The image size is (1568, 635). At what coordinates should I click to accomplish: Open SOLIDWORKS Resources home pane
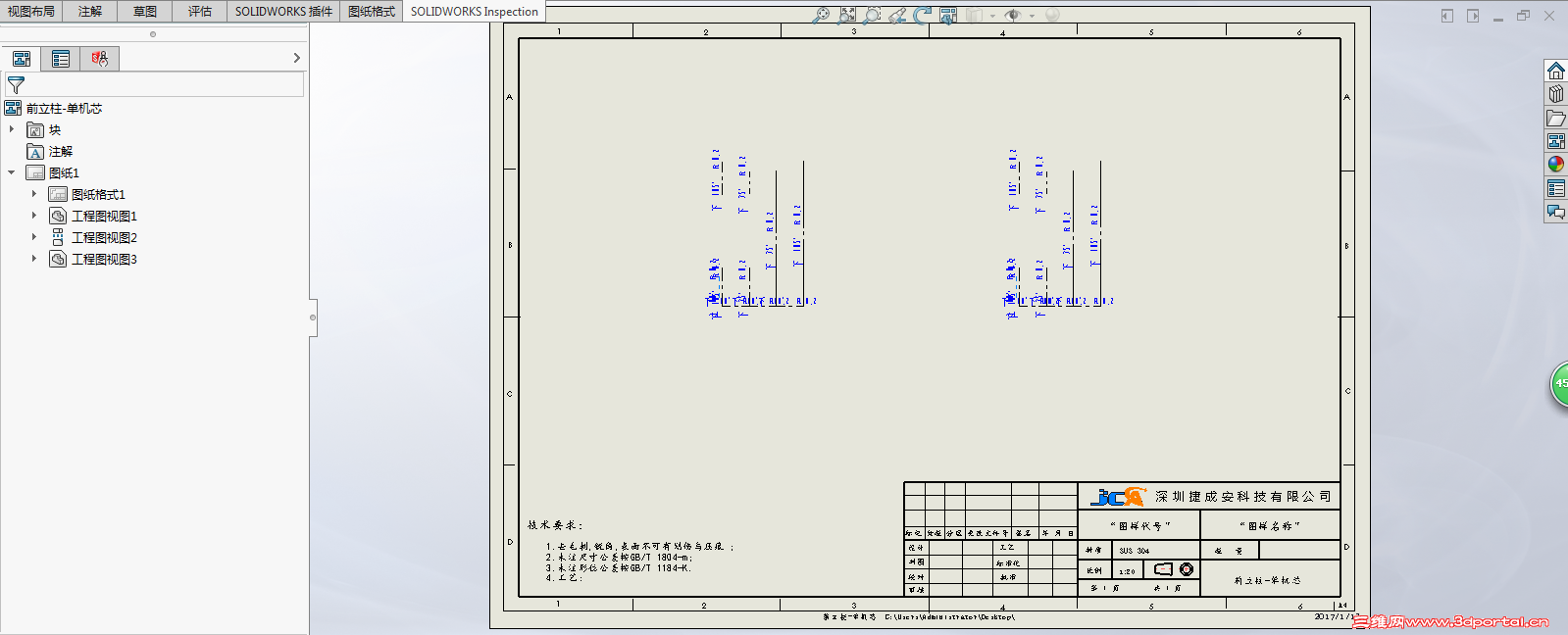click(x=1556, y=72)
